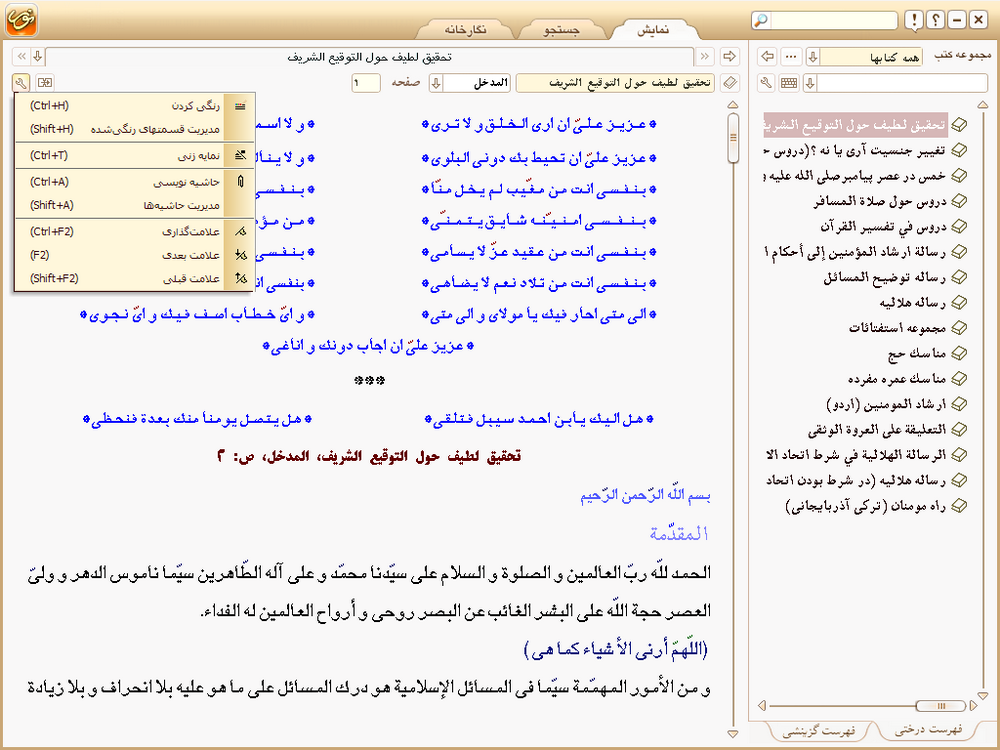Switch to the جستجو tab
The image size is (1000, 750).
pos(562,30)
